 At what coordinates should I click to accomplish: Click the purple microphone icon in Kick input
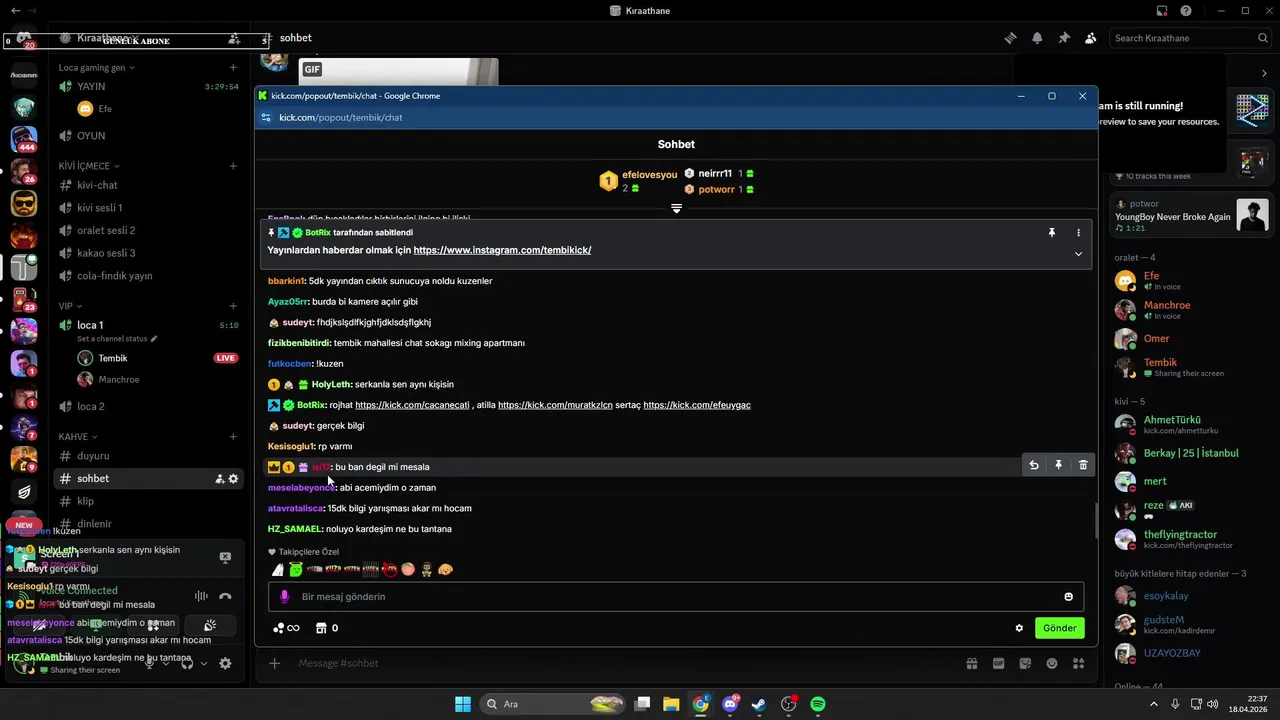click(x=284, y=597)
